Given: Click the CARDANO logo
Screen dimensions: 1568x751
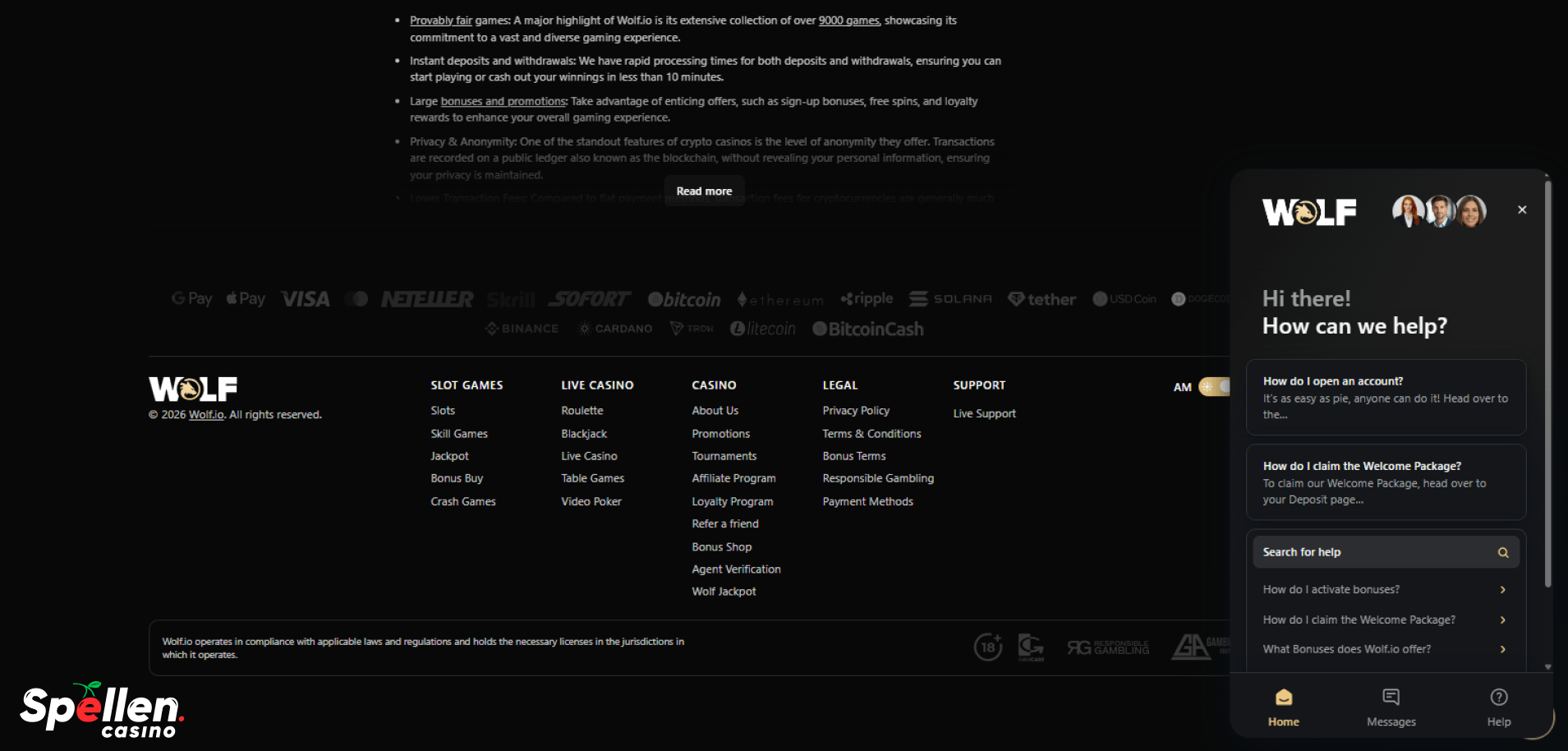Looking at the screenshot, I should 615,329.
